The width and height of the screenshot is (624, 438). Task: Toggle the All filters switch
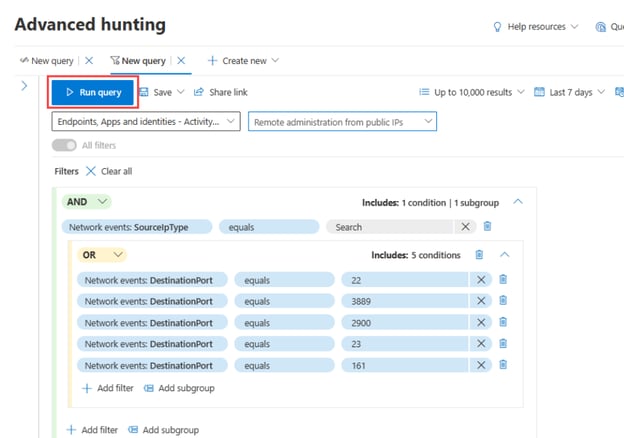point(64,145)
